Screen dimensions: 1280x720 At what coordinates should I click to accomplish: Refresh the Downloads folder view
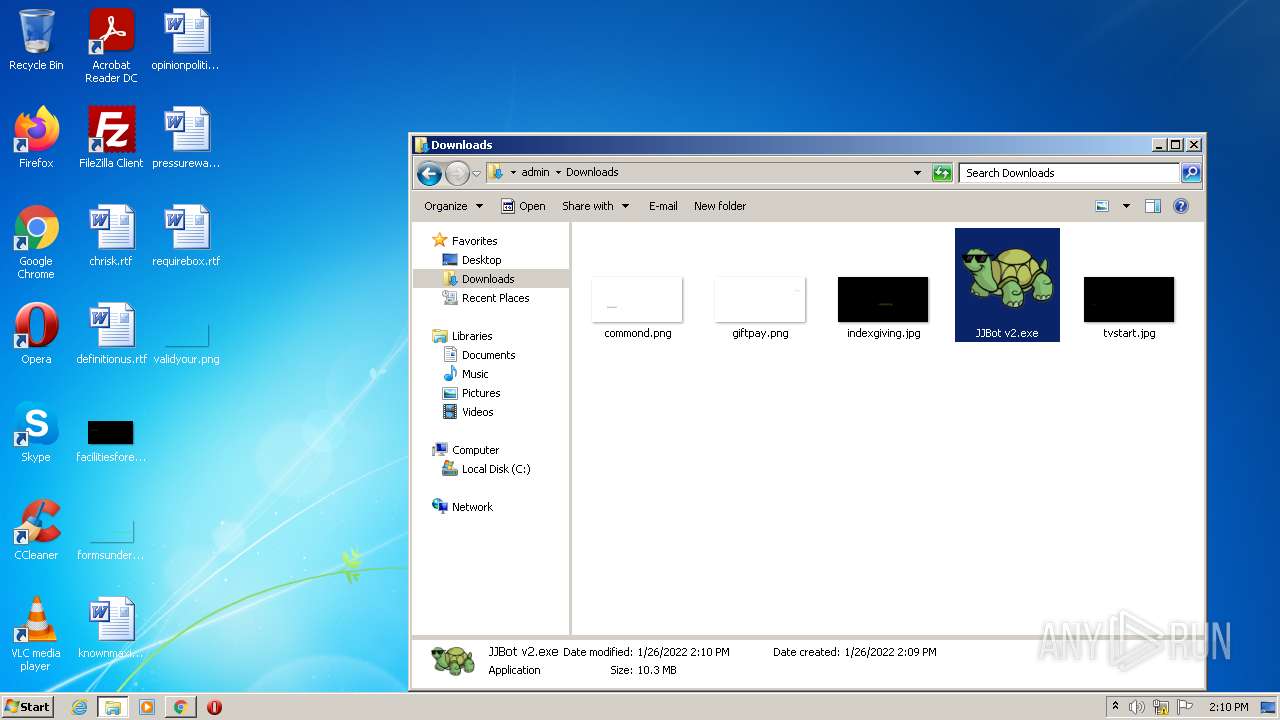coord(941,173)
